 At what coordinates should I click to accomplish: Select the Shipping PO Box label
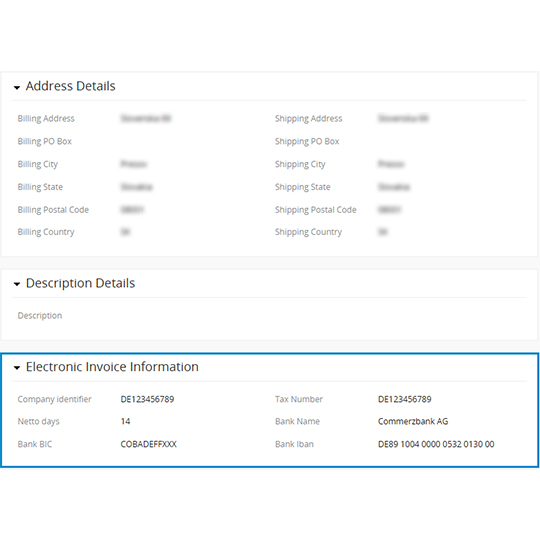(307, 141)
